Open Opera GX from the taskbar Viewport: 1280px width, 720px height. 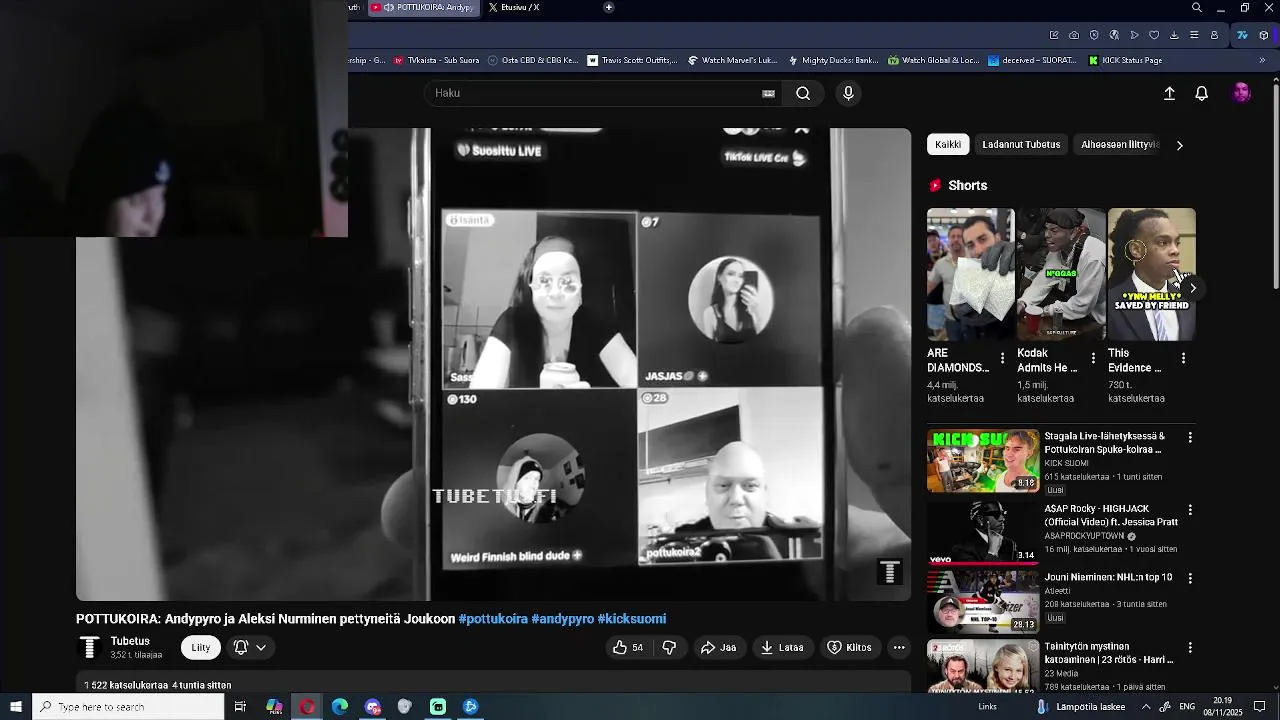(307, 707)
